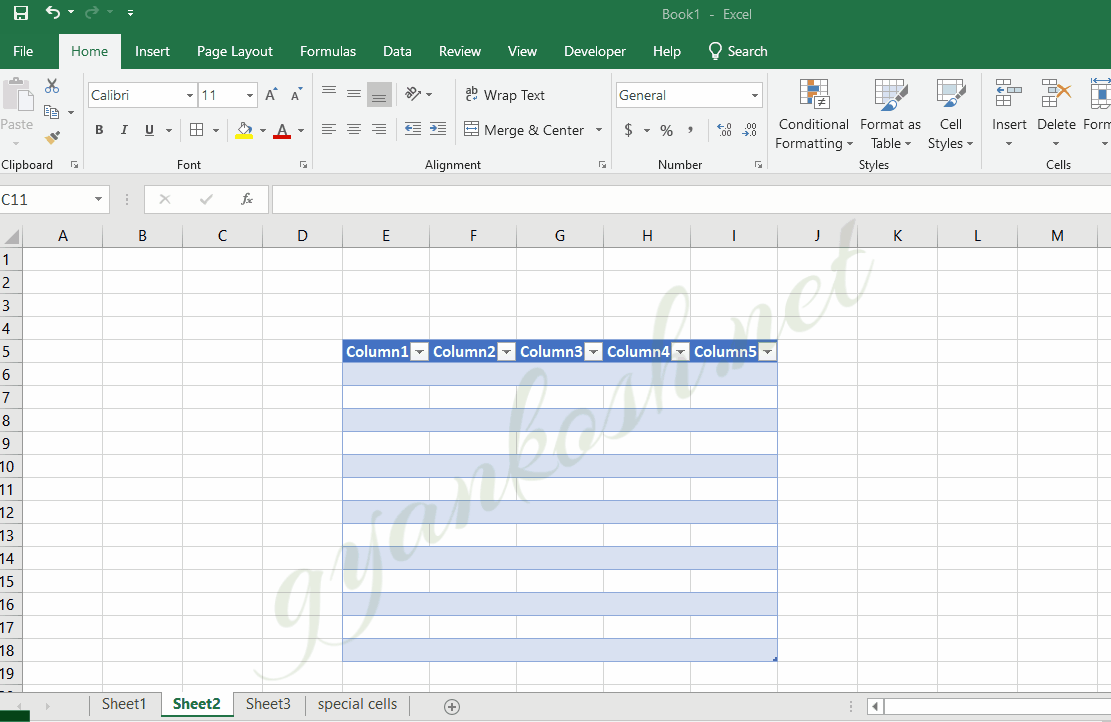
Task: Apply bold formatting from Font group
Action: tap(98, 130)
